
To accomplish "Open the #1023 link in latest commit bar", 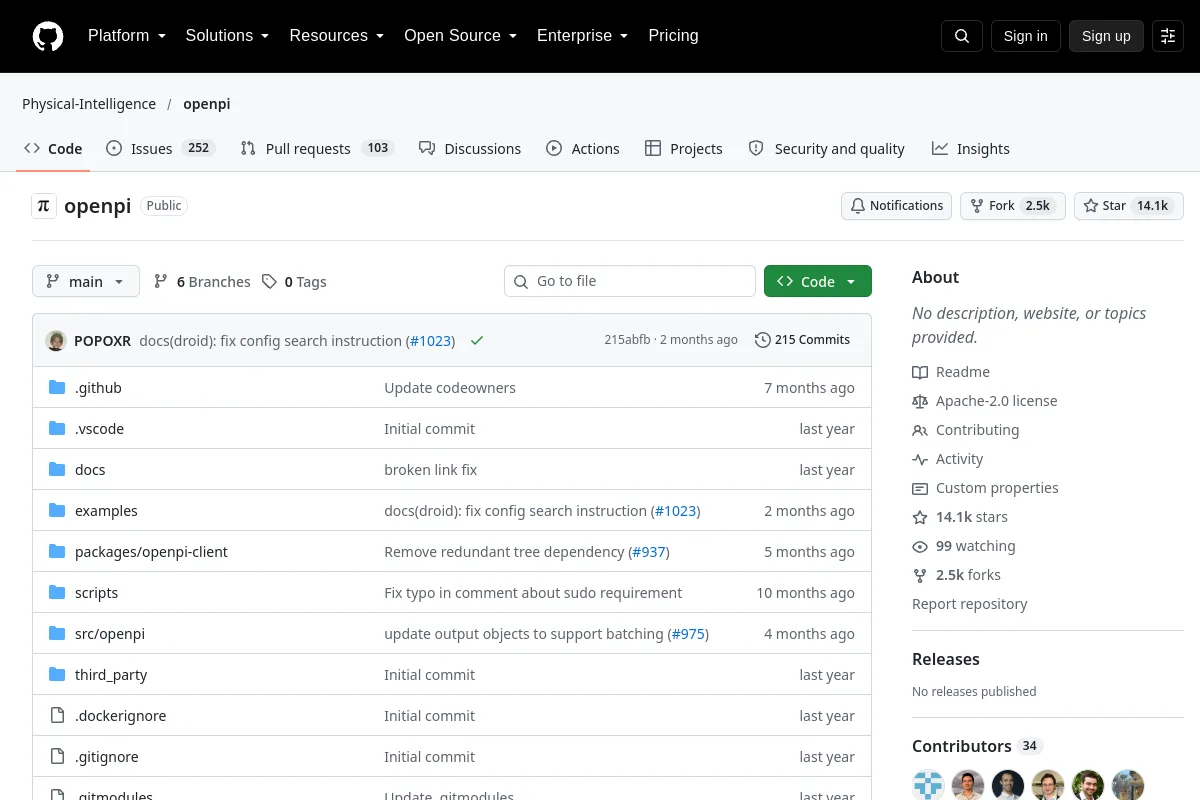I will 431,341.
